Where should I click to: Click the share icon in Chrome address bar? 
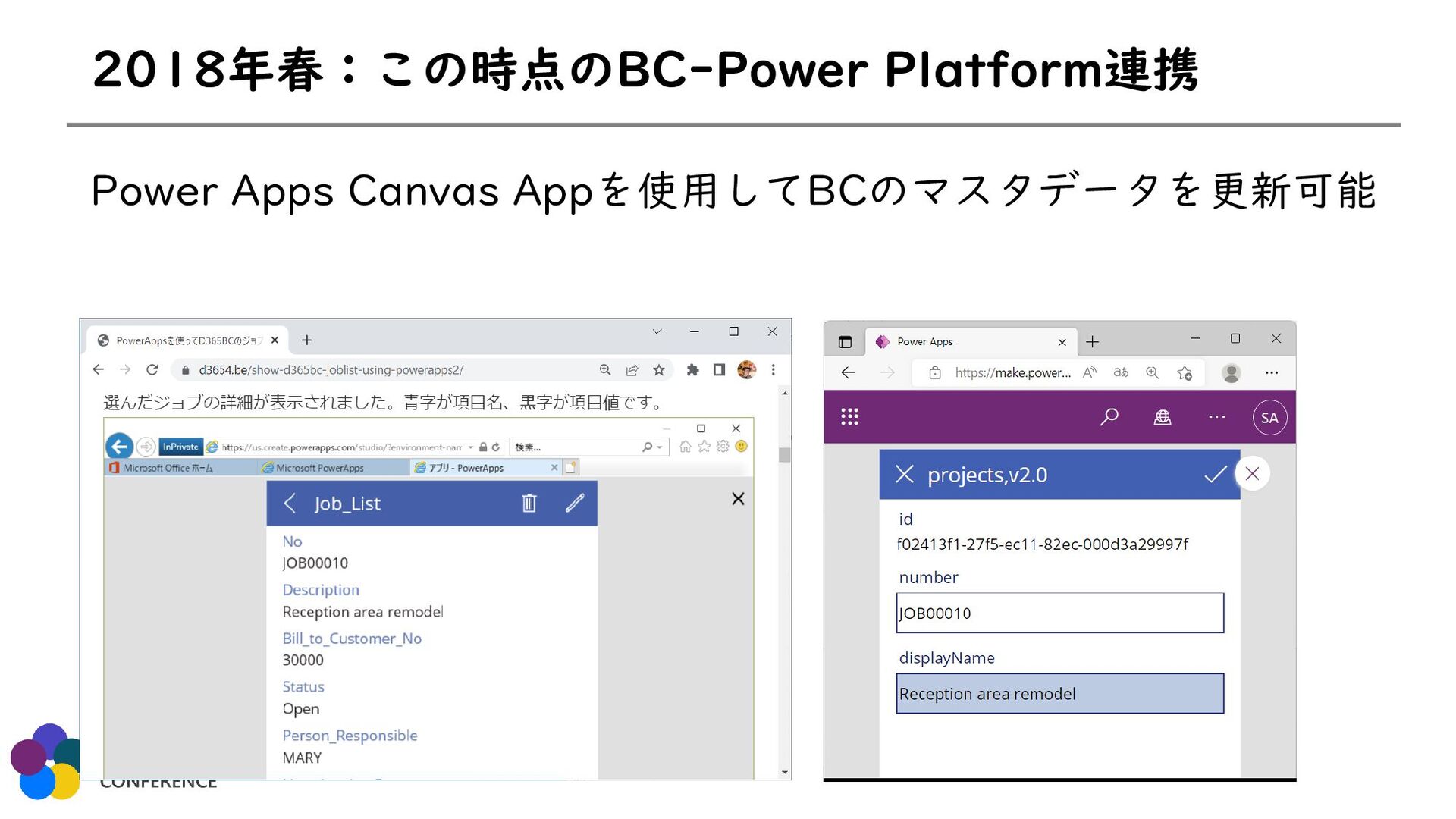pos(632,370)
